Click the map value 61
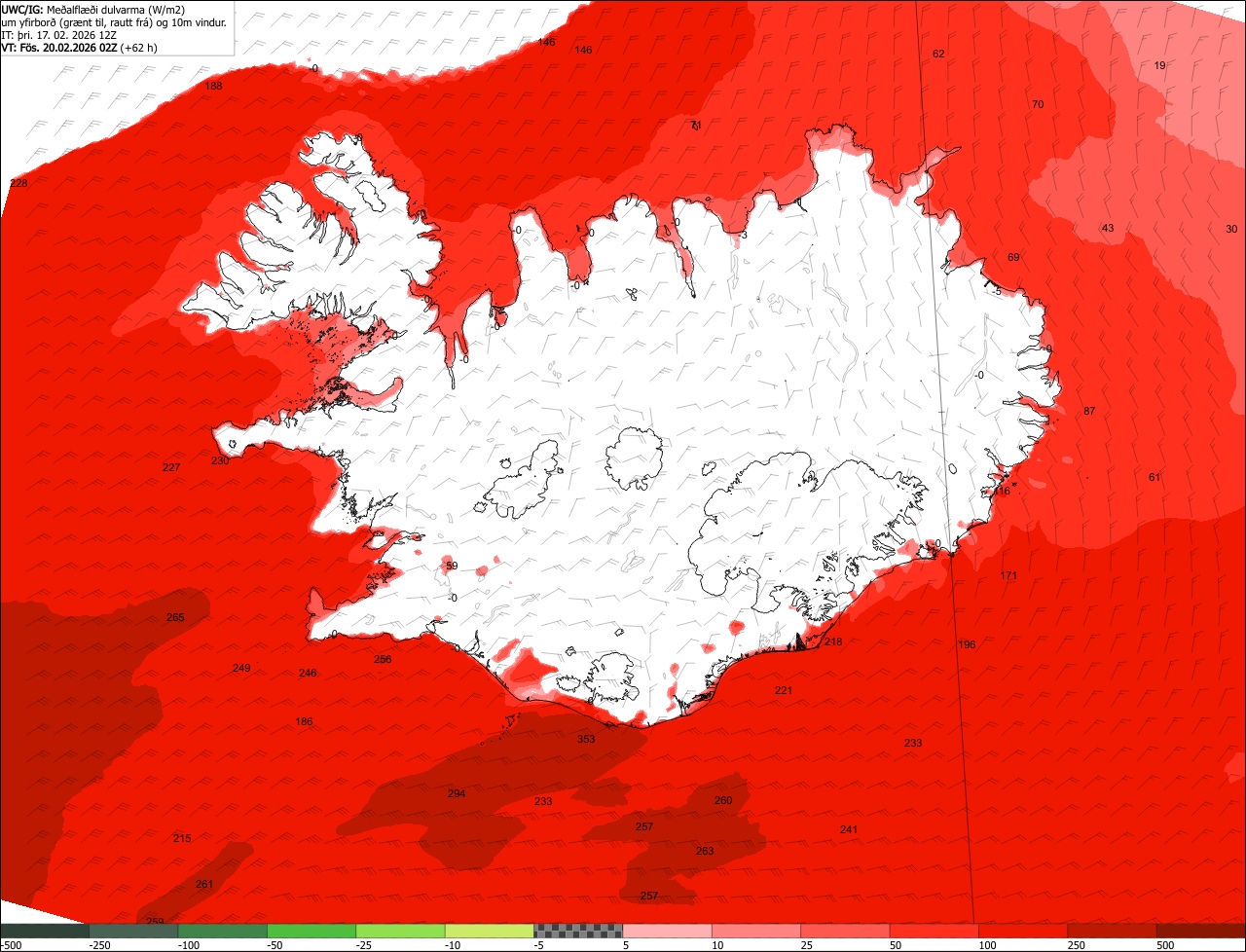Screen dimensions: 1246x952 (1154, 477)
